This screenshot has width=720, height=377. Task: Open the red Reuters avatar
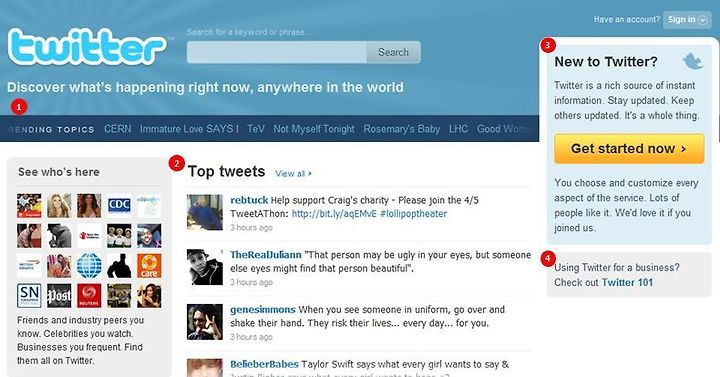point(89,296)
